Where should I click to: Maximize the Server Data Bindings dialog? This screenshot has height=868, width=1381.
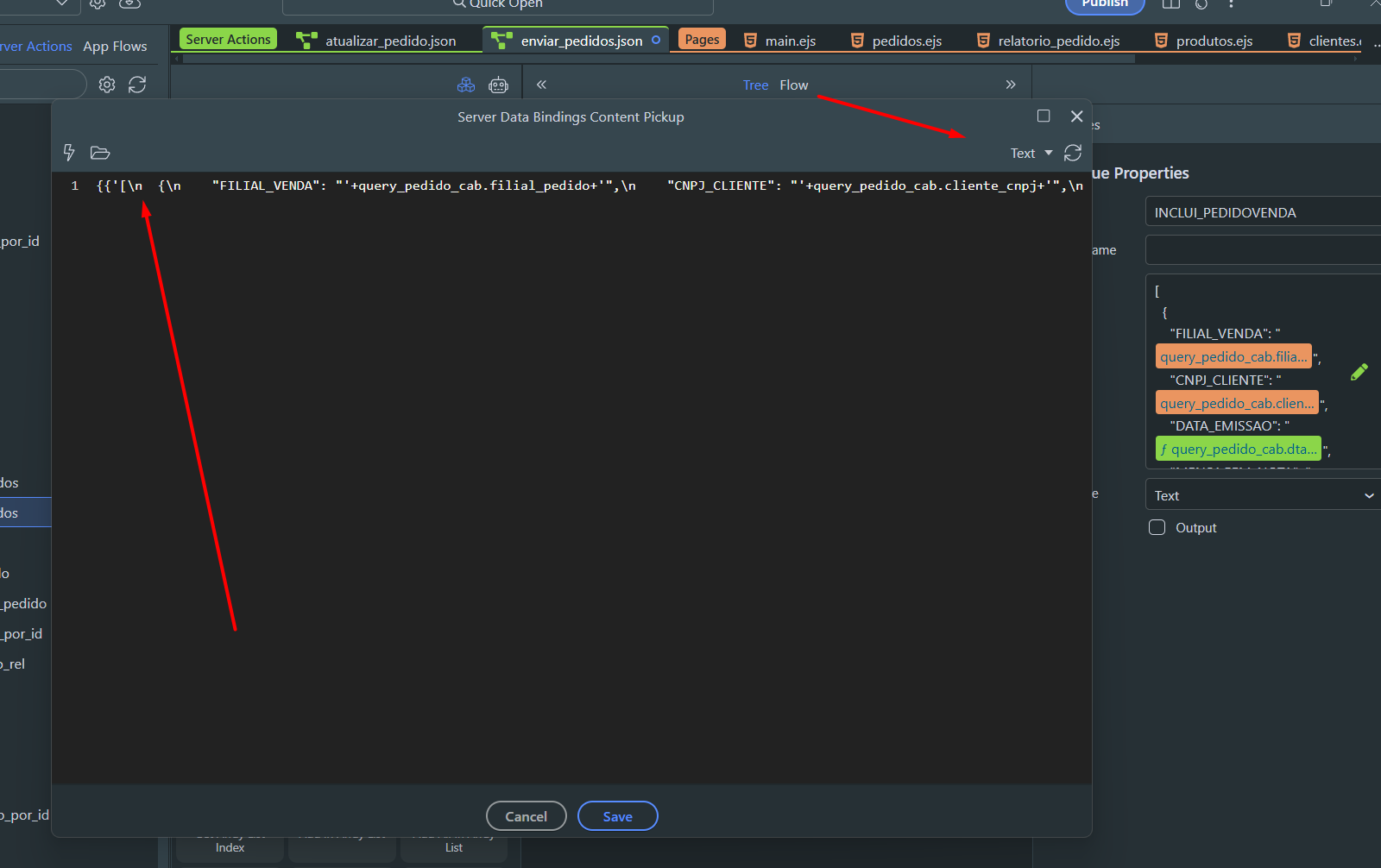1044,116
